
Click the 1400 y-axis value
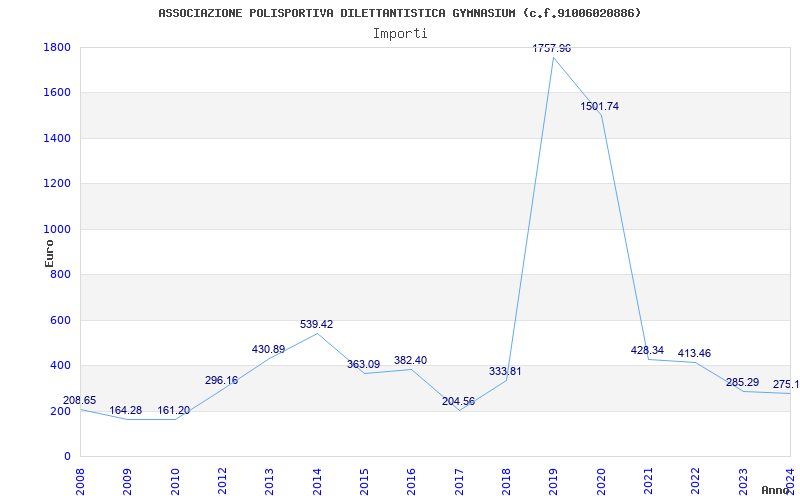[x=57, y=138]
